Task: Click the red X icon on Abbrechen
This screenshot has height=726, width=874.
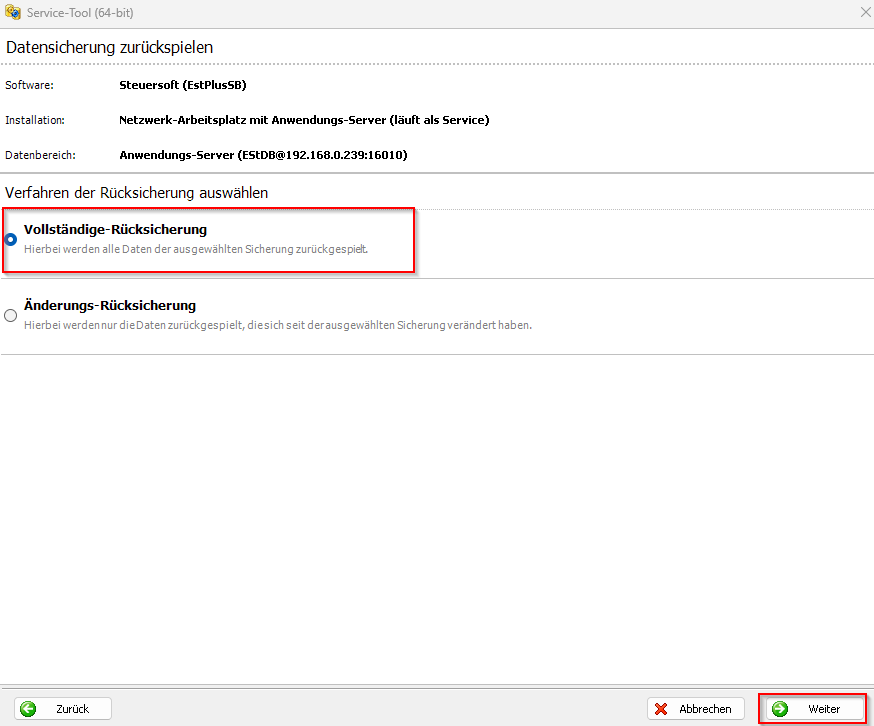Action: tap(661, 709)
